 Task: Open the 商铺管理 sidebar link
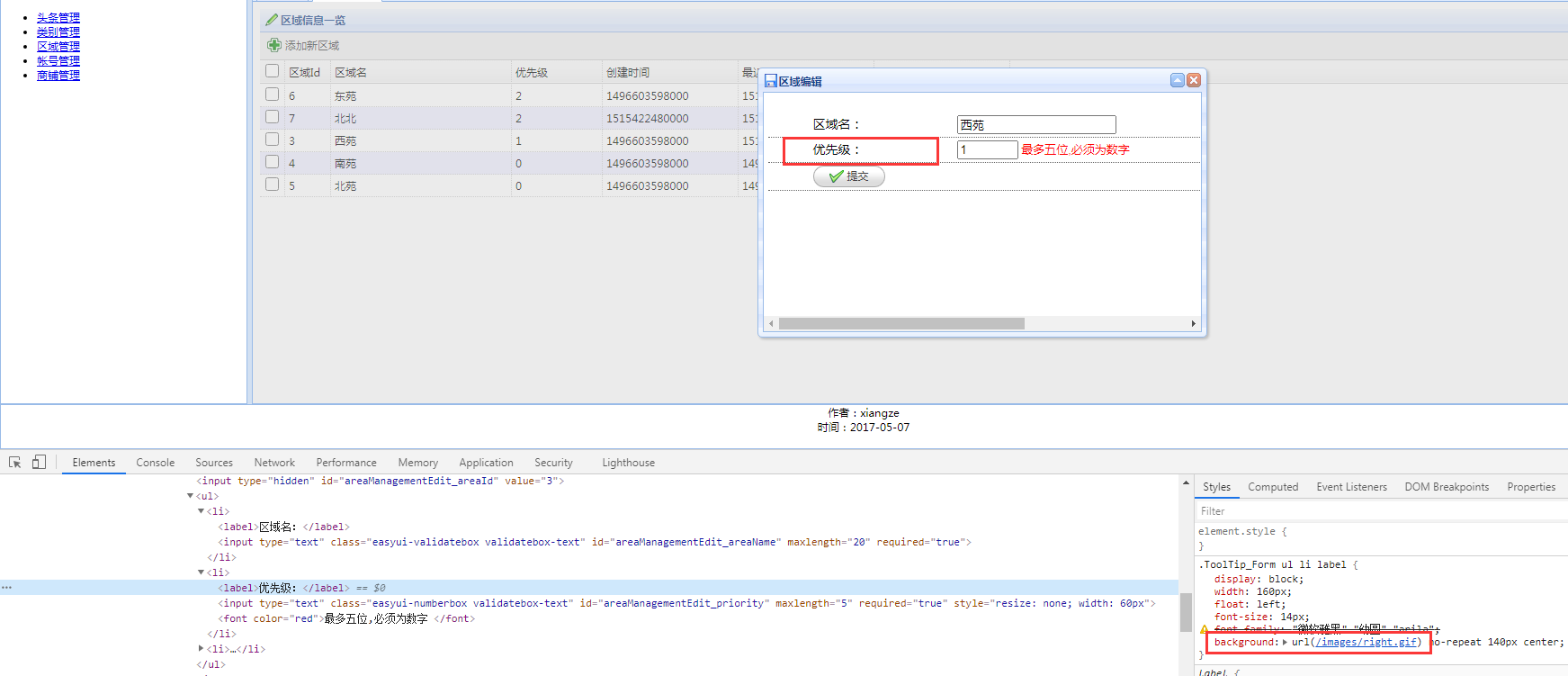click(58, 76)
